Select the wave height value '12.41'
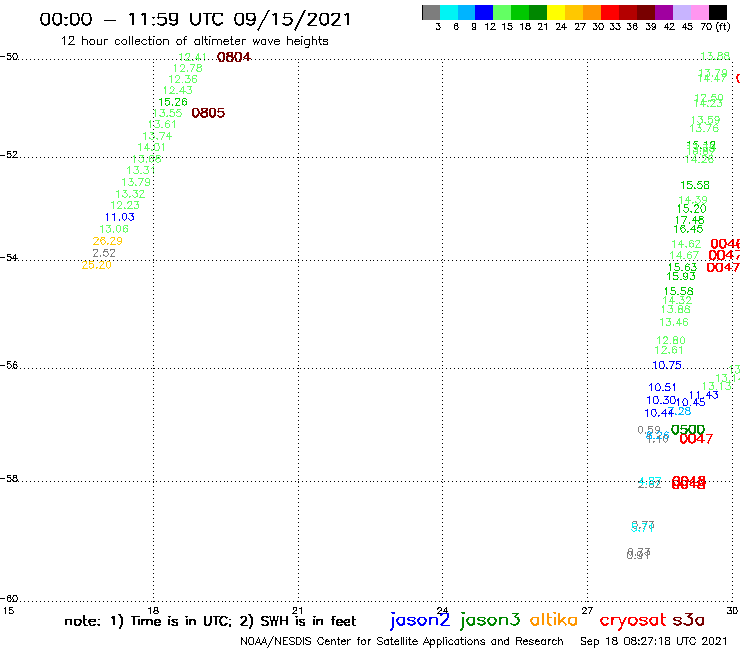This screenshot has width=740, height=650. (x=193, y=57)
